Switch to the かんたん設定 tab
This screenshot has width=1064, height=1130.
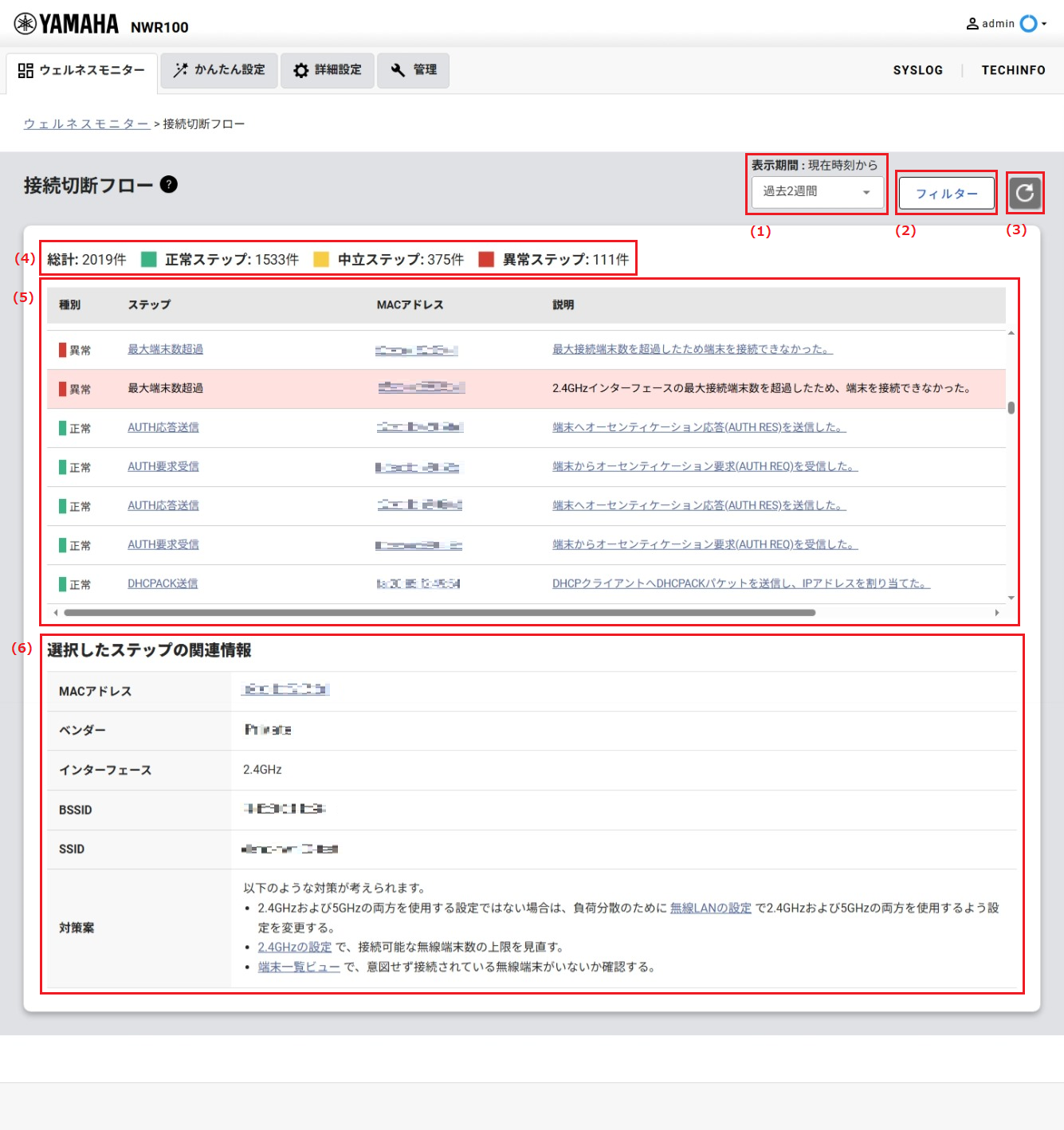coord(219,70)
